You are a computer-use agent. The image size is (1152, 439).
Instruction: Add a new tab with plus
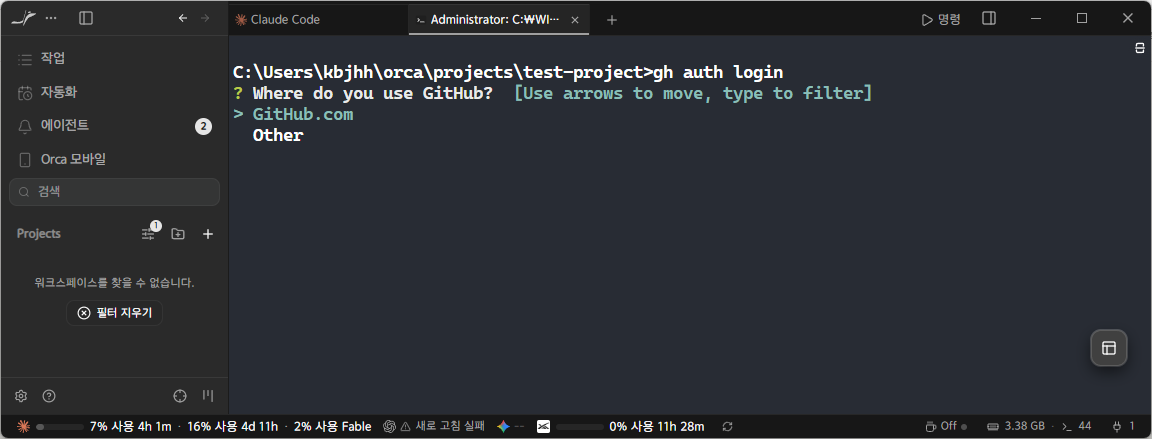tap(612, 20)
